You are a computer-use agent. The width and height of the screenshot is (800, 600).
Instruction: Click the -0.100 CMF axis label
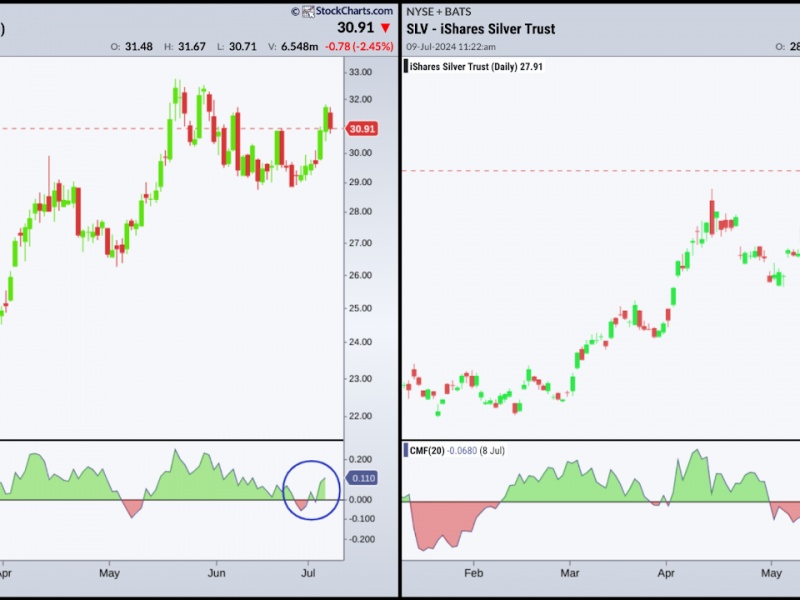360,519
